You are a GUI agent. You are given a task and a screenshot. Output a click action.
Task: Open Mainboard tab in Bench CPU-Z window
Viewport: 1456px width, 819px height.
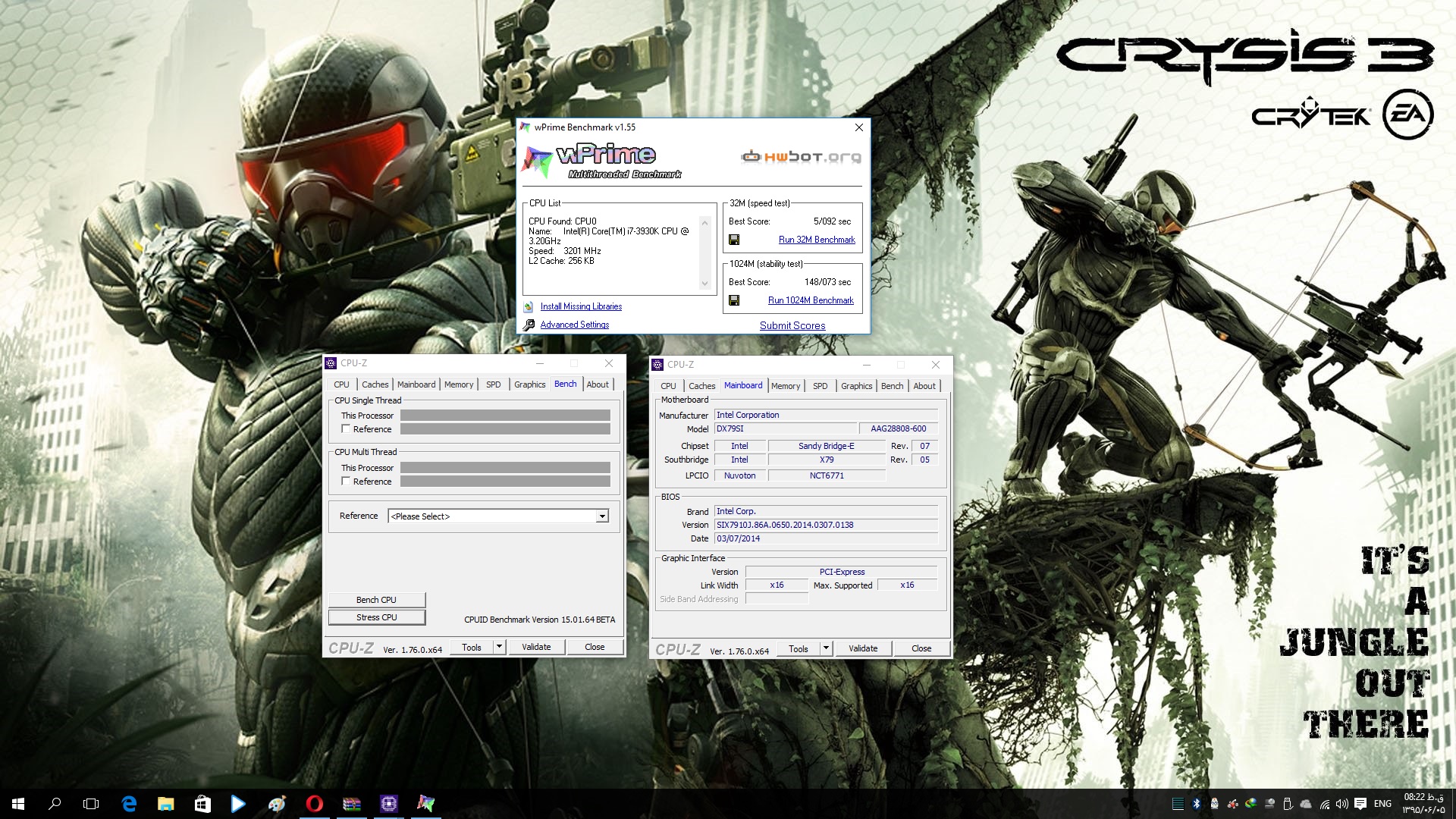[x=416, y=384]
